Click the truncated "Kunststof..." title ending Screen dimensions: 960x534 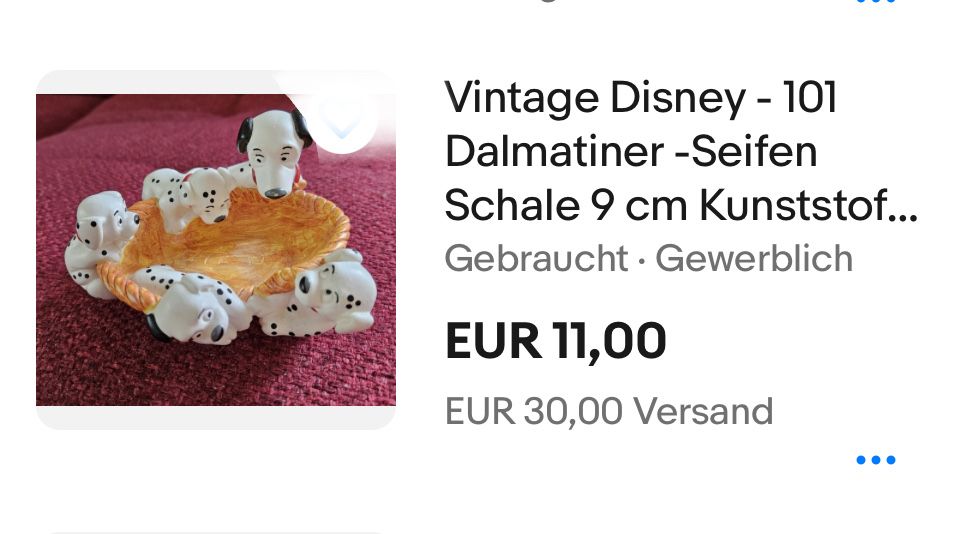pos(808,205)
